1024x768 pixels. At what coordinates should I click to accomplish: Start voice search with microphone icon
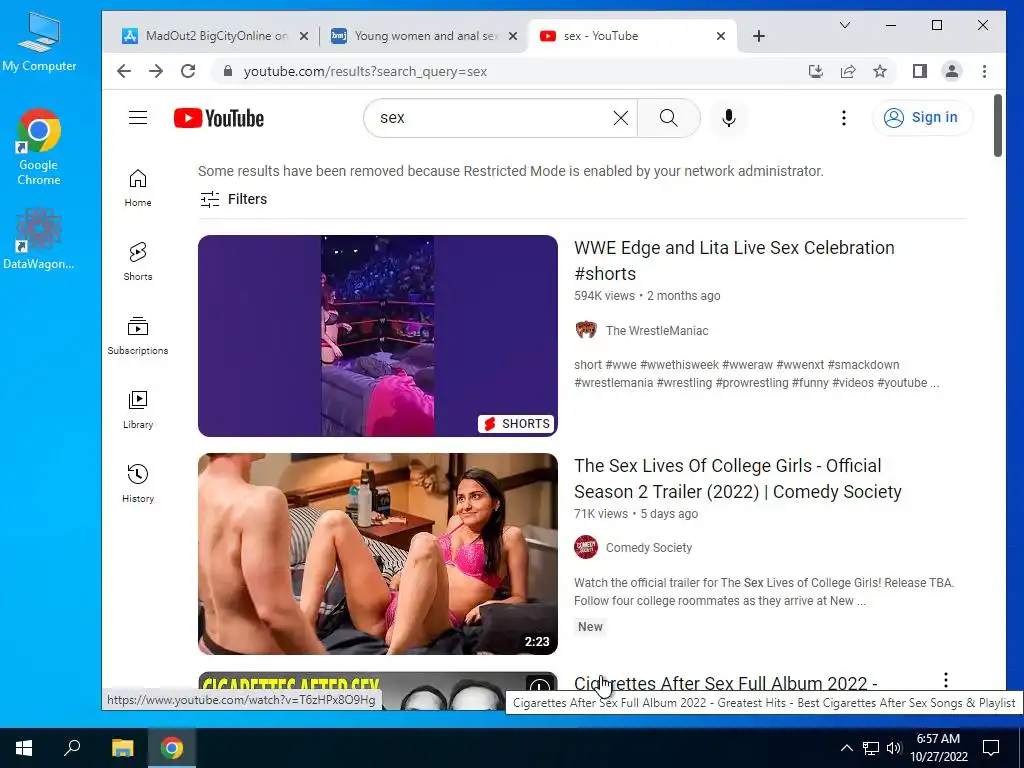[x=729, y=118]
